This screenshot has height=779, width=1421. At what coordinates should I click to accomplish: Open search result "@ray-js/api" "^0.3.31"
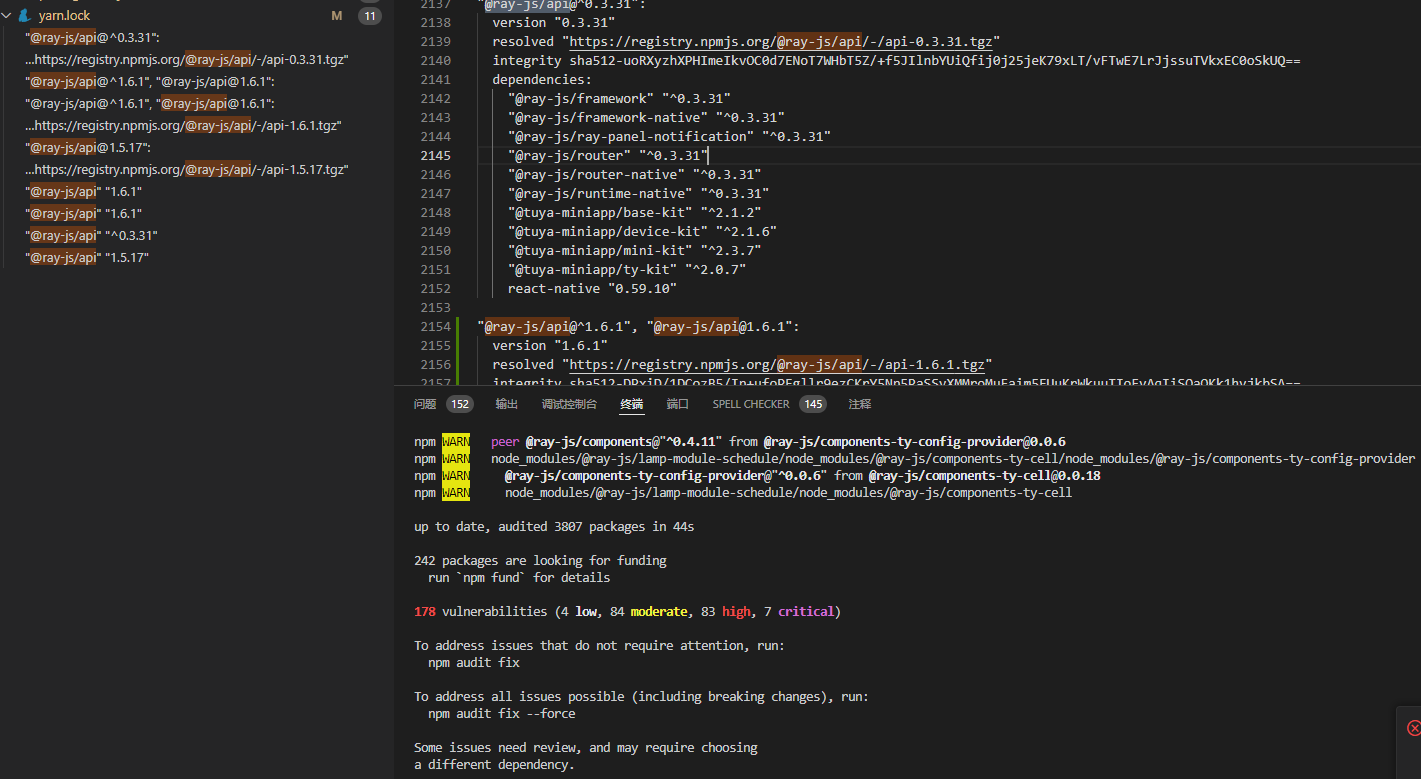pyautogui.click(x=92, y=236)
